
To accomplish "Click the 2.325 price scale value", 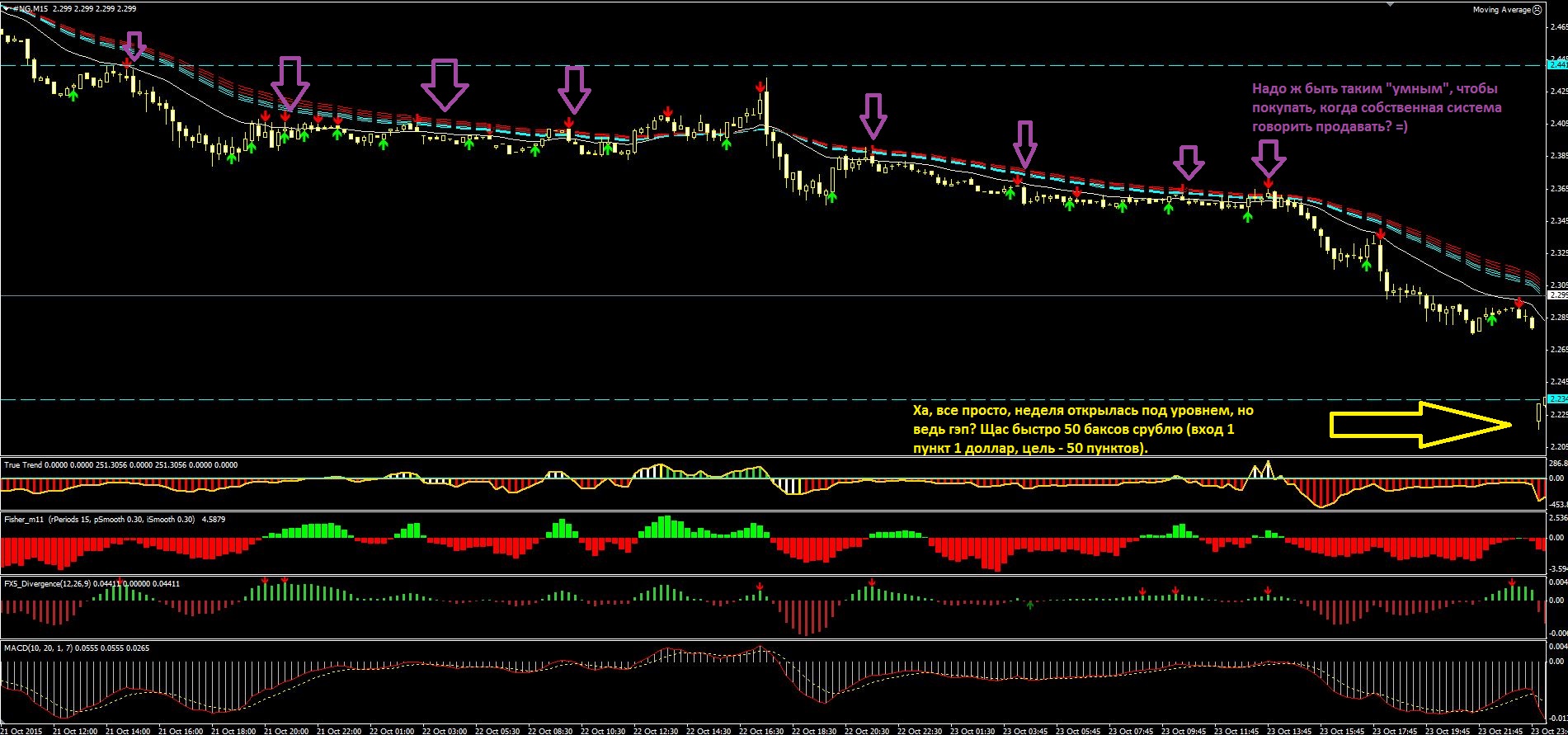I will pos(1557,252).
